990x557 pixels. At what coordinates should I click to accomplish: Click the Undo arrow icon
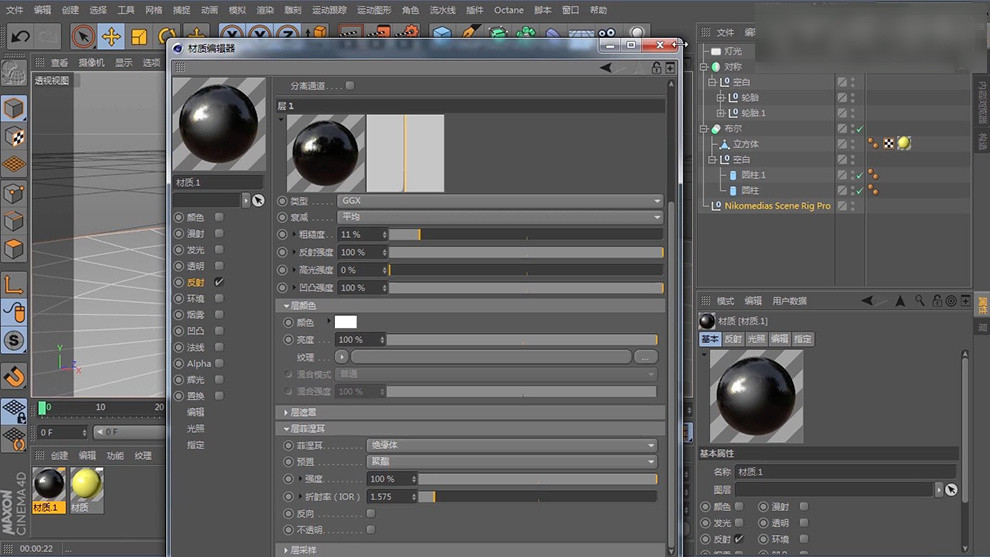[20, 37]
